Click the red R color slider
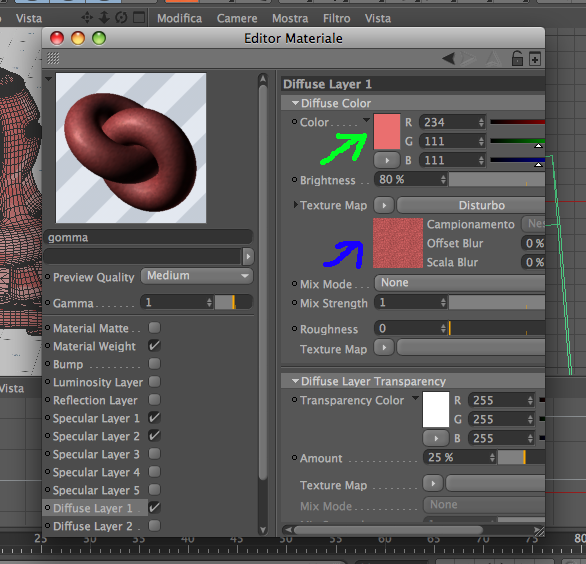The width and height of the screenshot is (586, 564). [518, 122]
